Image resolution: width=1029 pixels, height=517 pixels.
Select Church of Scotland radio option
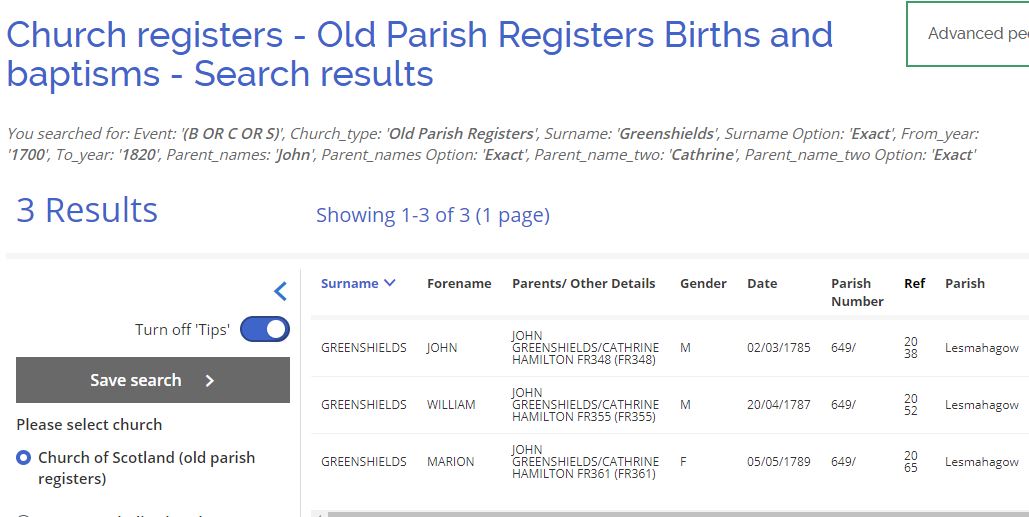24,458
